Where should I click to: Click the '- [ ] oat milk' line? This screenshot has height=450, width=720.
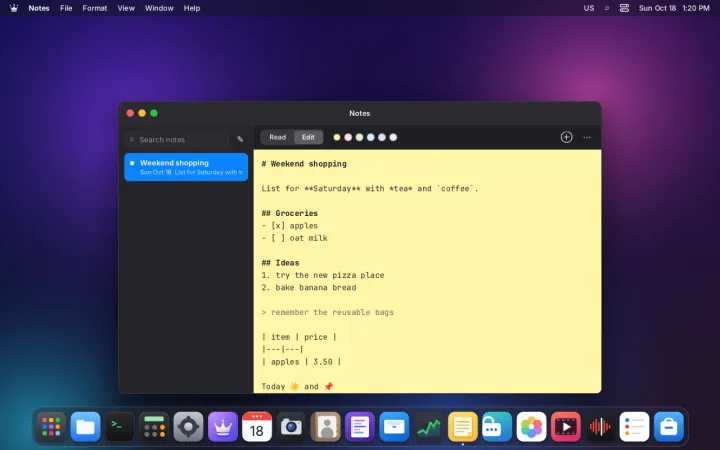click(x=294, y=238)
